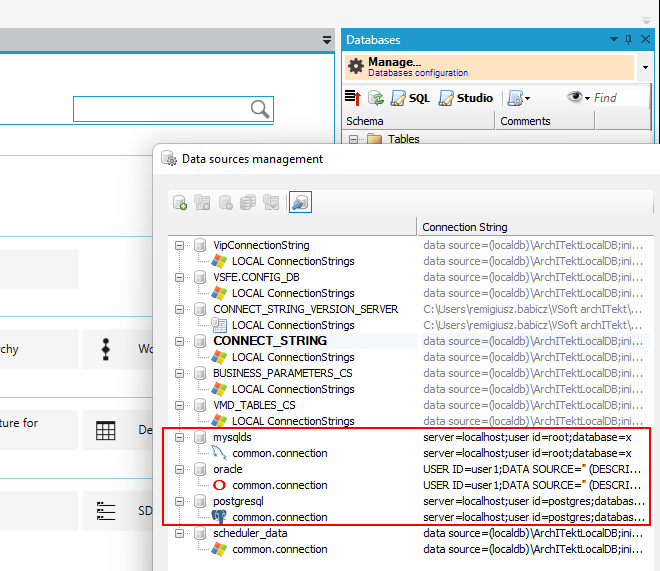660x571 pixels.
Task: Select the oracle data source
Action: click(x=227, y=469)
